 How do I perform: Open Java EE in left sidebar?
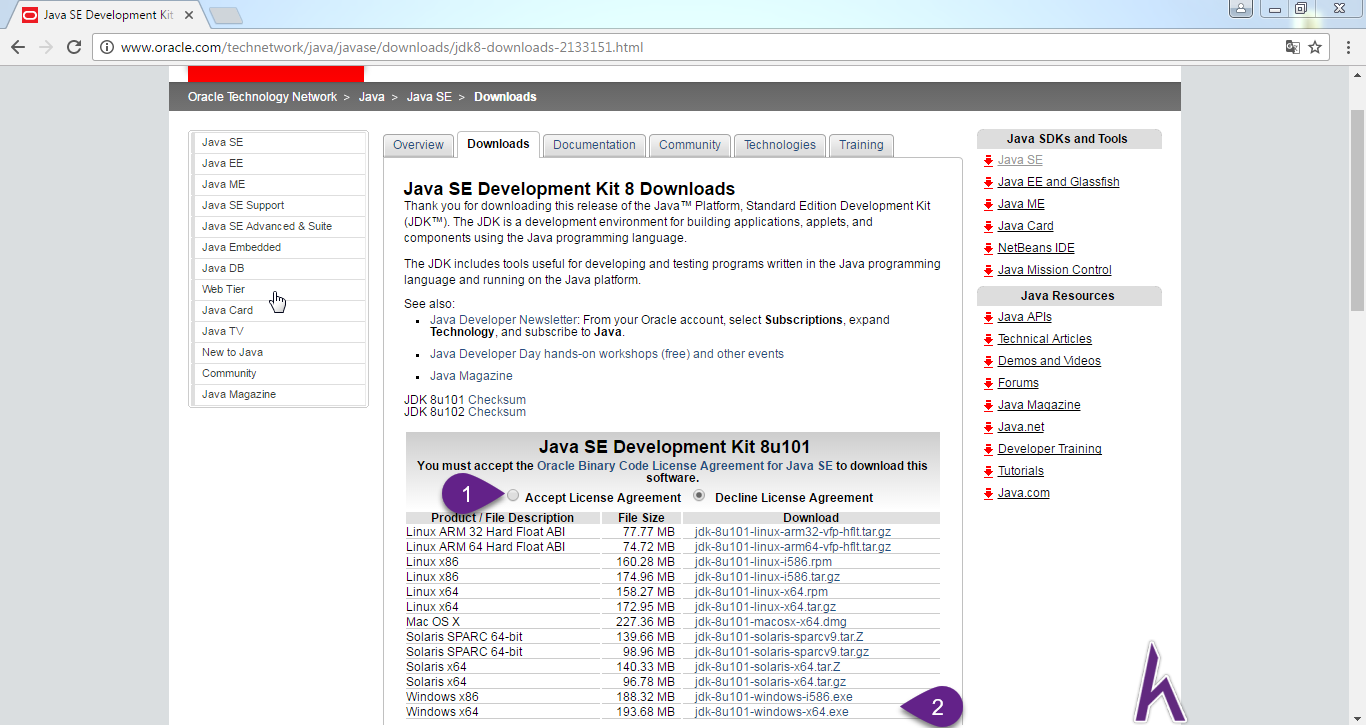click(x=279, y=163)
